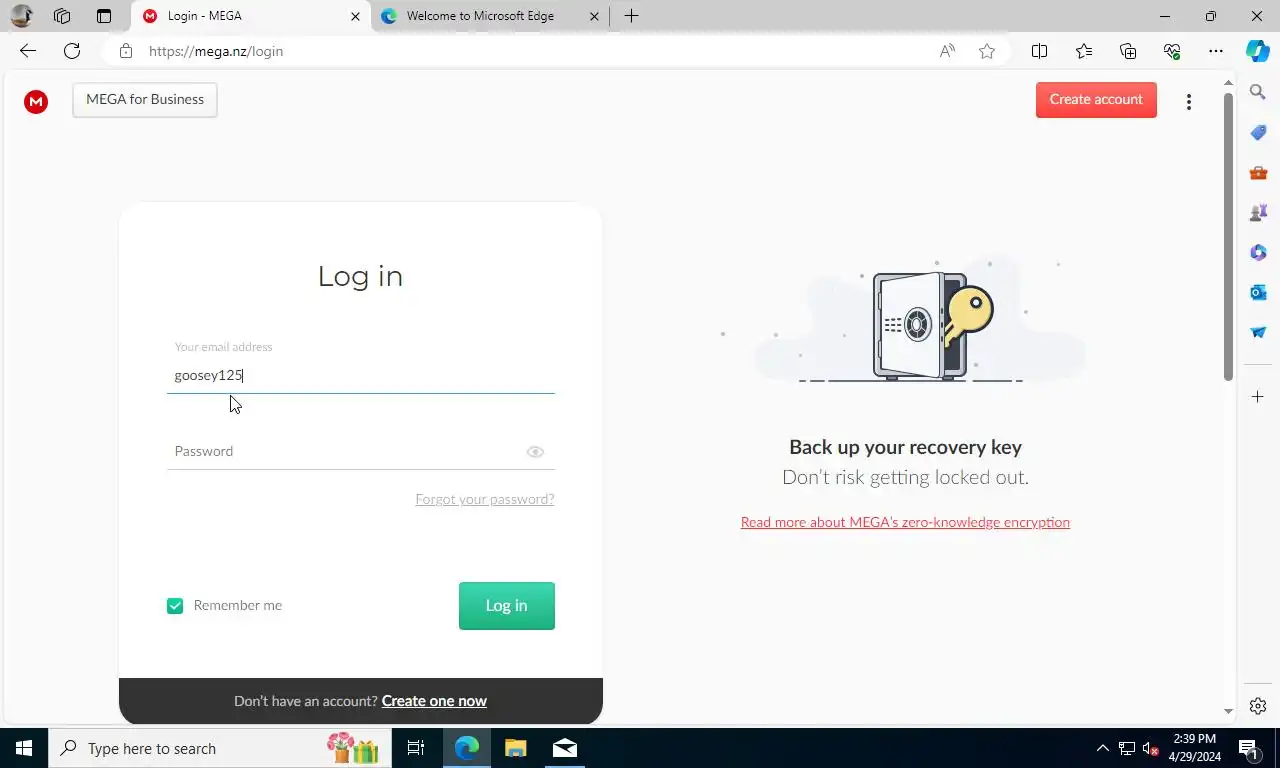Viewport: 1280px width, 768px height.
Task: Open the notification center
Action: tap(1248, 748)
